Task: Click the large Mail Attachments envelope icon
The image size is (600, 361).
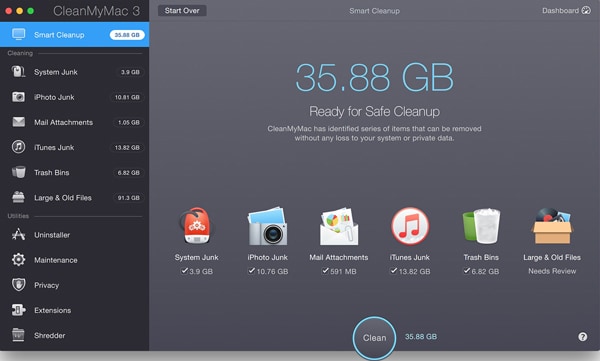Action: 339,226
